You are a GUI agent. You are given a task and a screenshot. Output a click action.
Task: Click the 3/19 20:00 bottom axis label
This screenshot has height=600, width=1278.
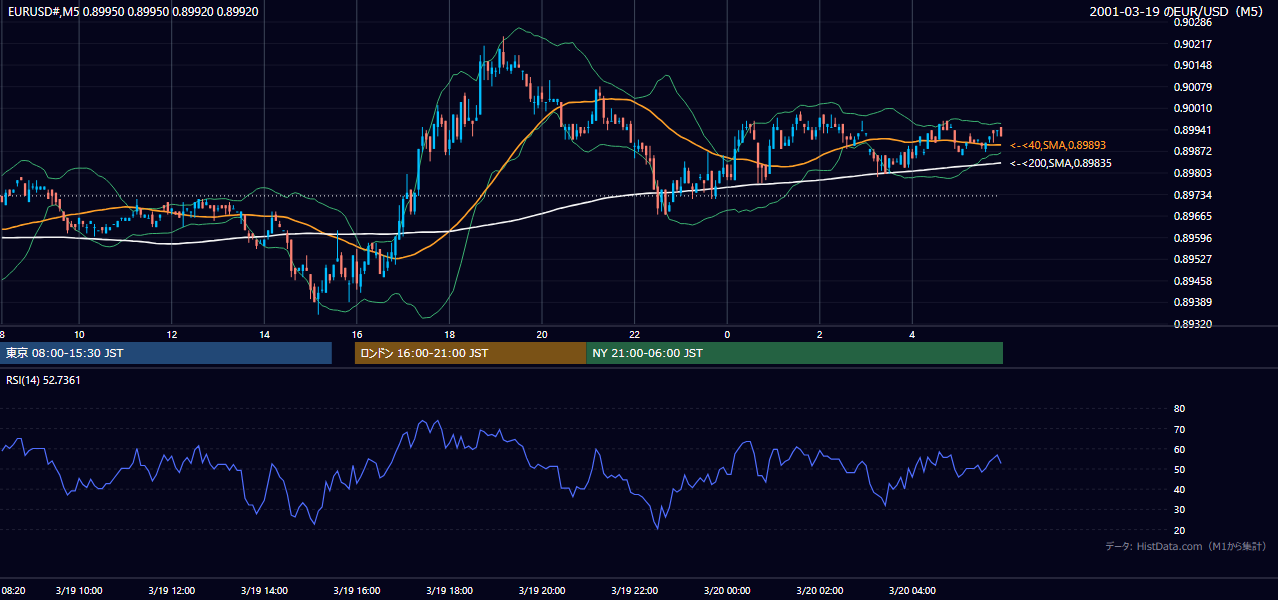(x=542, y=591)
